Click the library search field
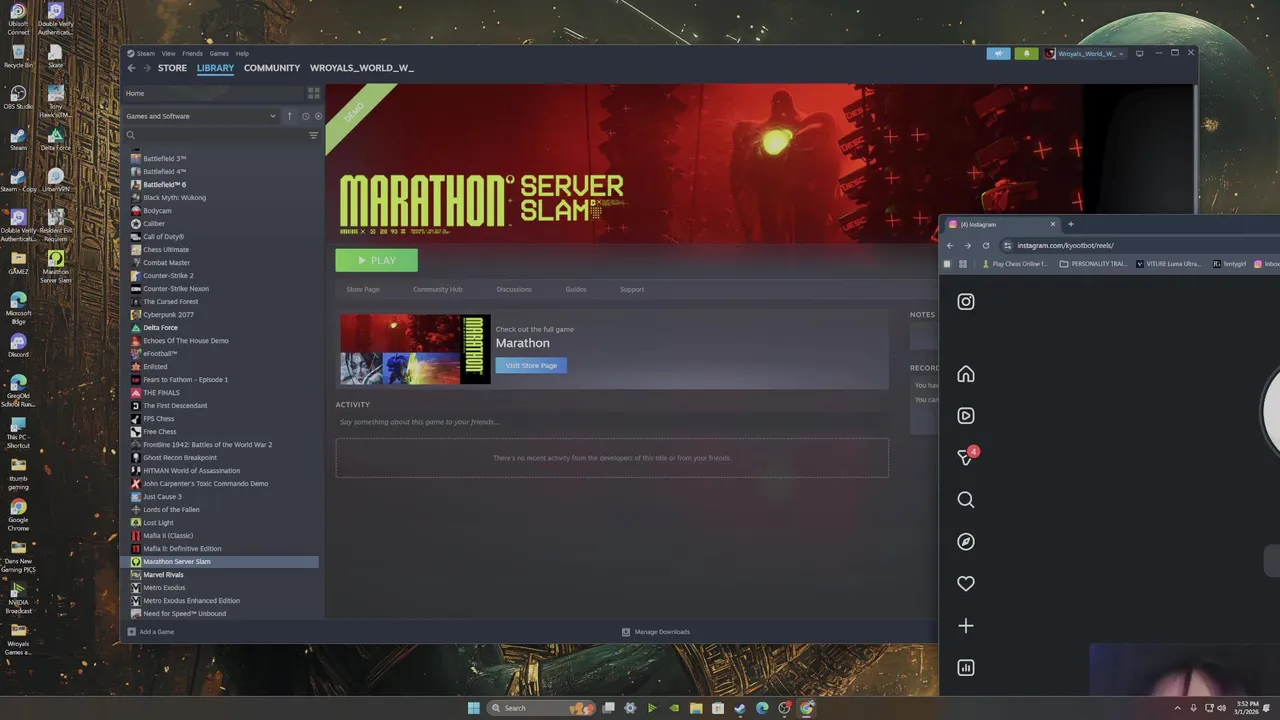Screen dimensions: 1280x720 coord(214,135)
